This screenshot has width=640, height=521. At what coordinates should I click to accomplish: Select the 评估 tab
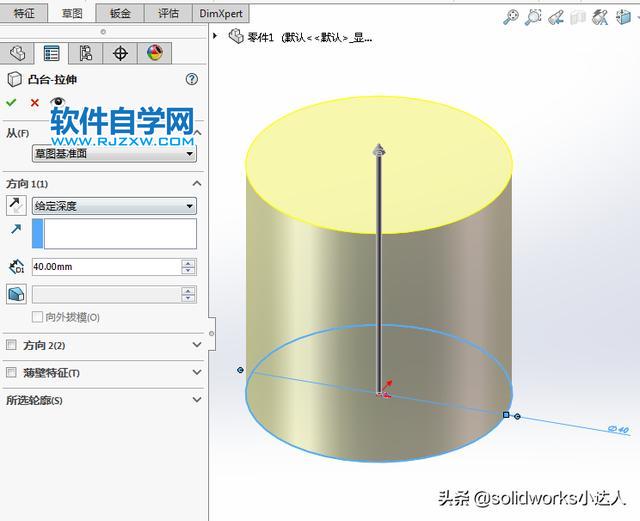tap(168, 13)
